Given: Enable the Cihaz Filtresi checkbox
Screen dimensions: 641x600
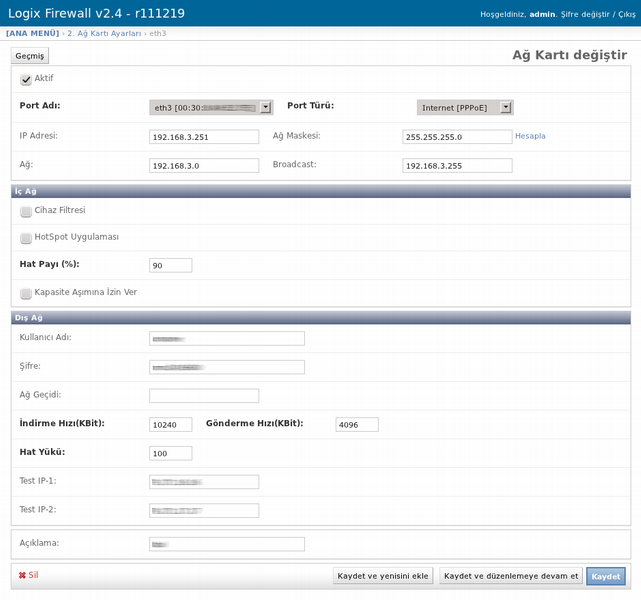Looking at the screenshot, I should 26,211.
